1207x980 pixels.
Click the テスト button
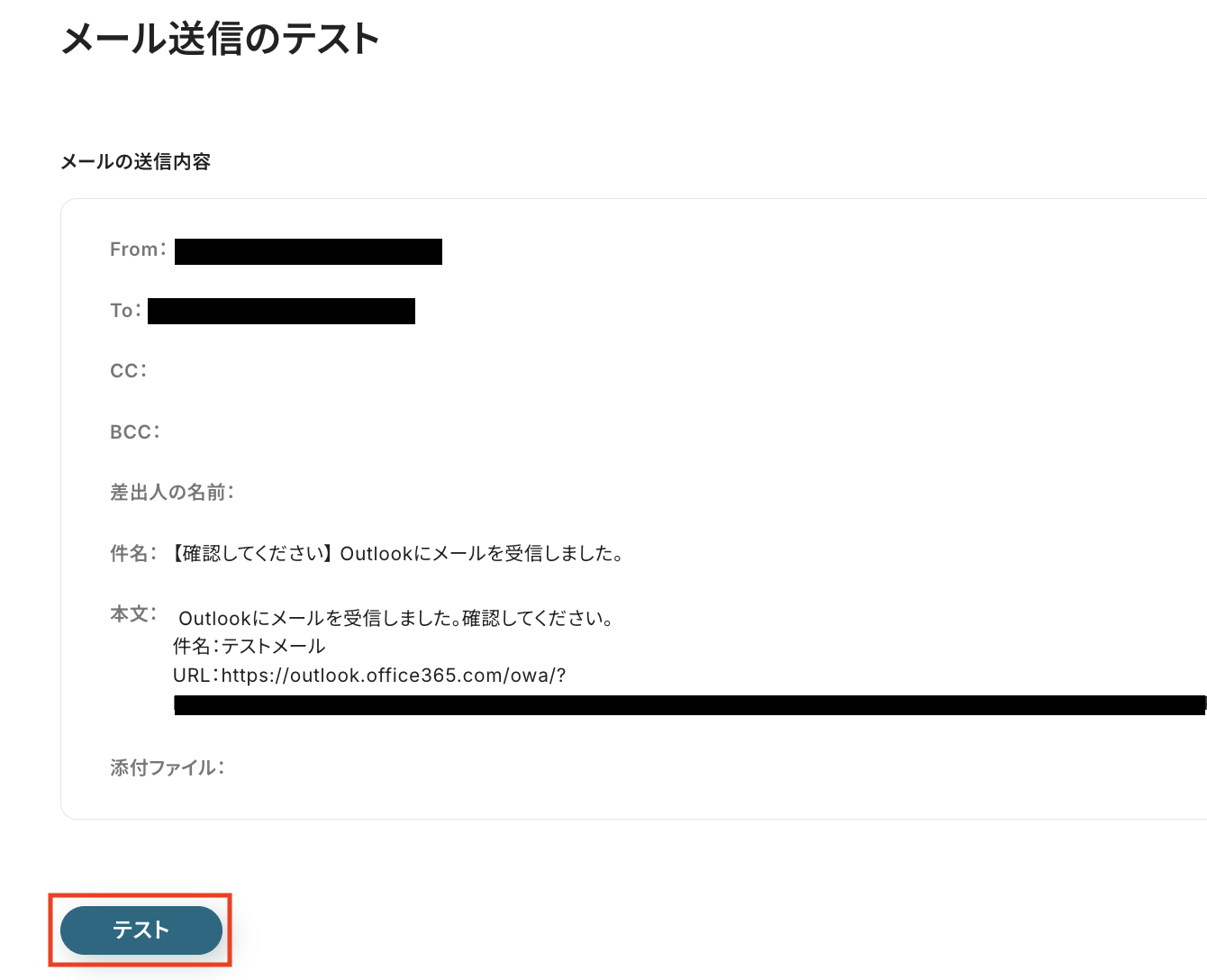141,930
